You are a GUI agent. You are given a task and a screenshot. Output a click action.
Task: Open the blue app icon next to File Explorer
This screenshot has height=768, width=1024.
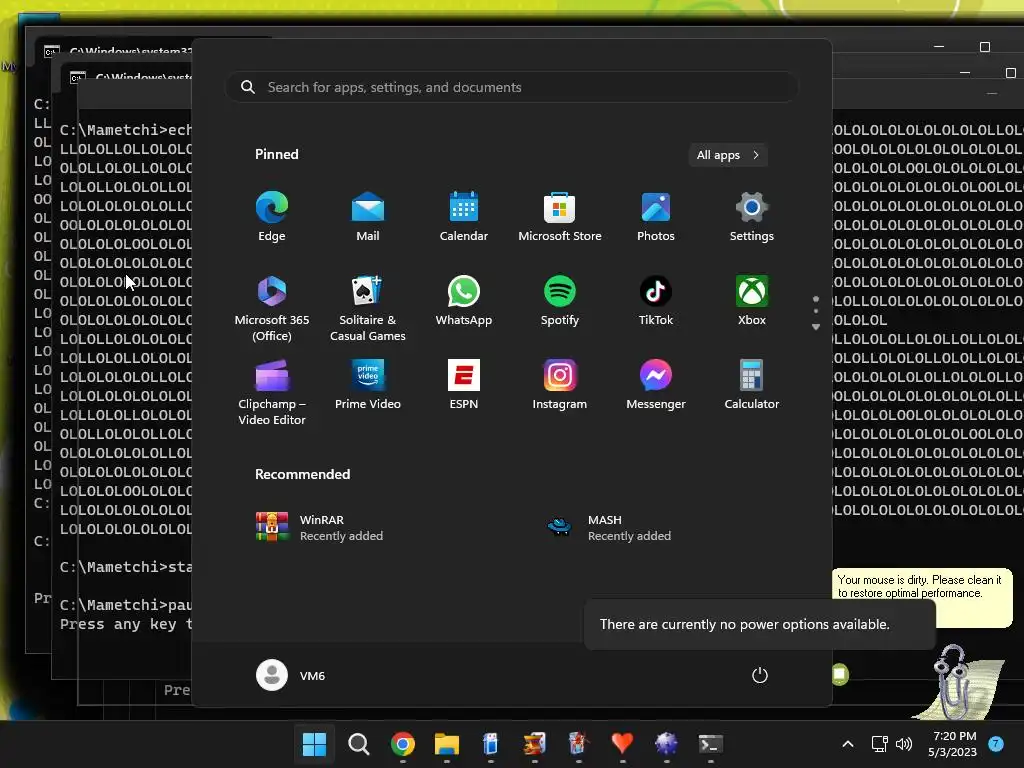point(490,744)
